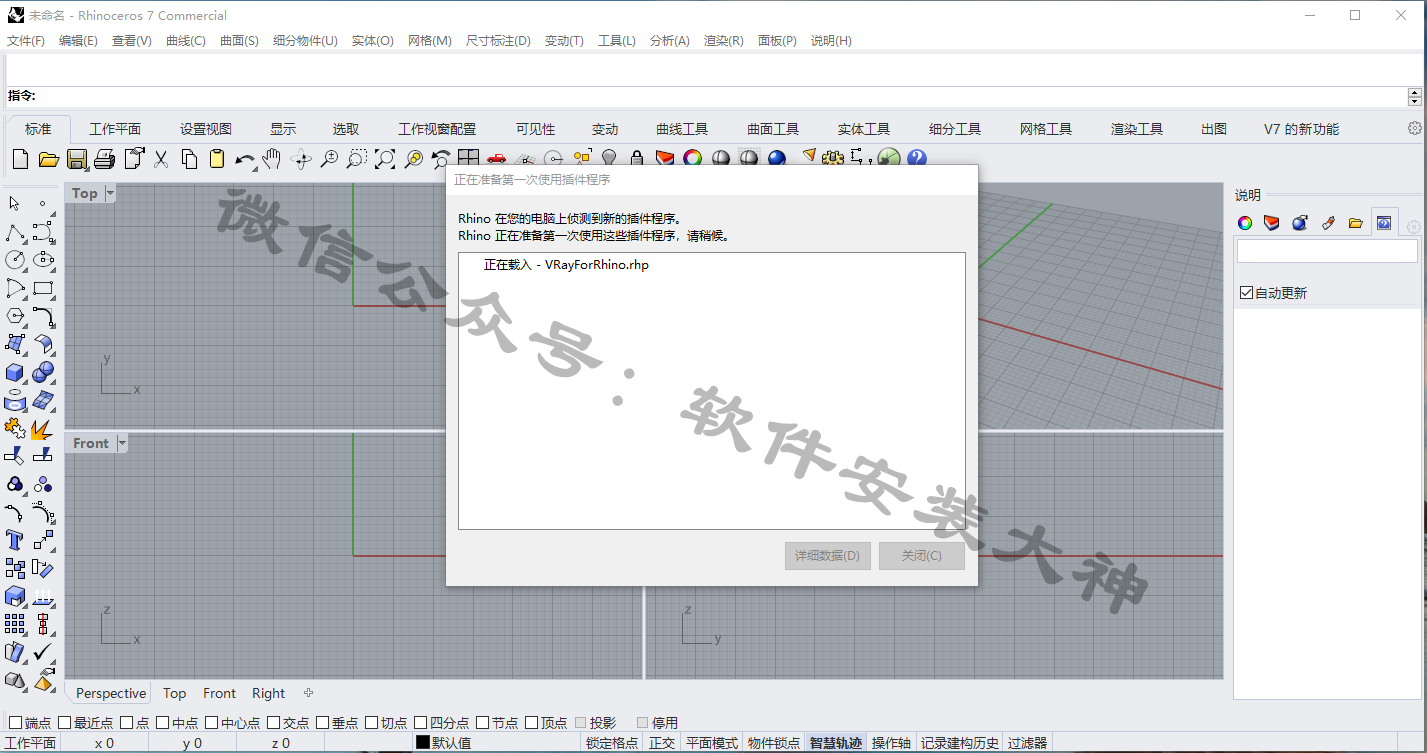The width and height of the screenshot is (1427, 753).
Task: Click the Paste clipboard icon
Action: (217, 159)
